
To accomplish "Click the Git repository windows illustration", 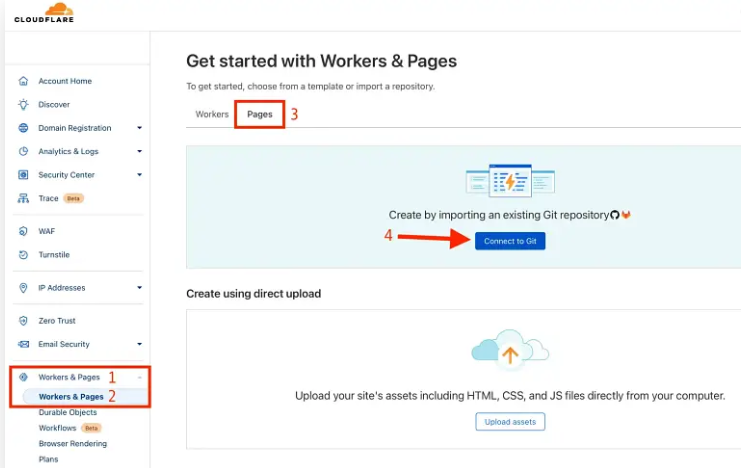I will click(x=510, y=180).
